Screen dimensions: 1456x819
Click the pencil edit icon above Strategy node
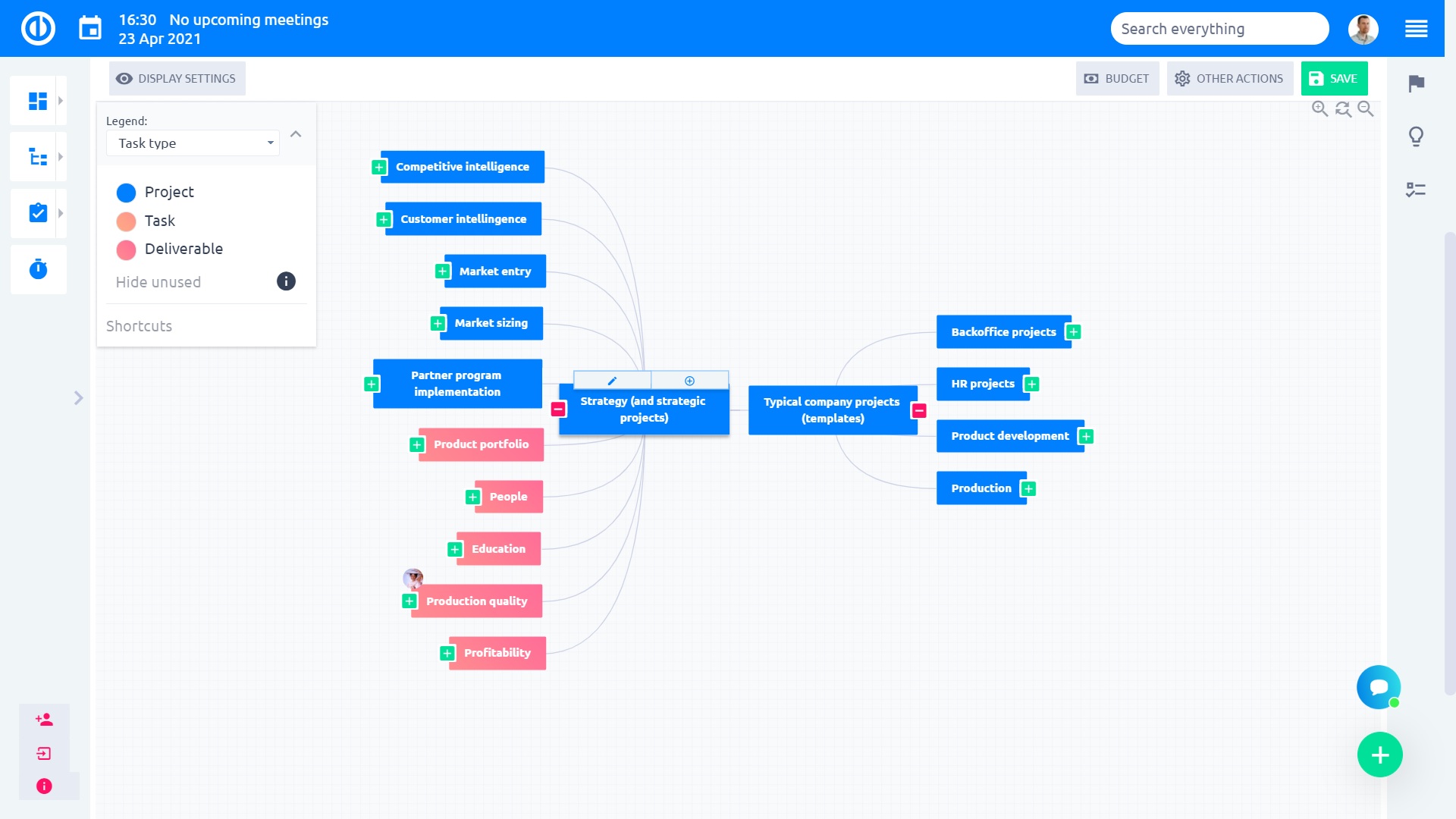click(x=612, y=381)
